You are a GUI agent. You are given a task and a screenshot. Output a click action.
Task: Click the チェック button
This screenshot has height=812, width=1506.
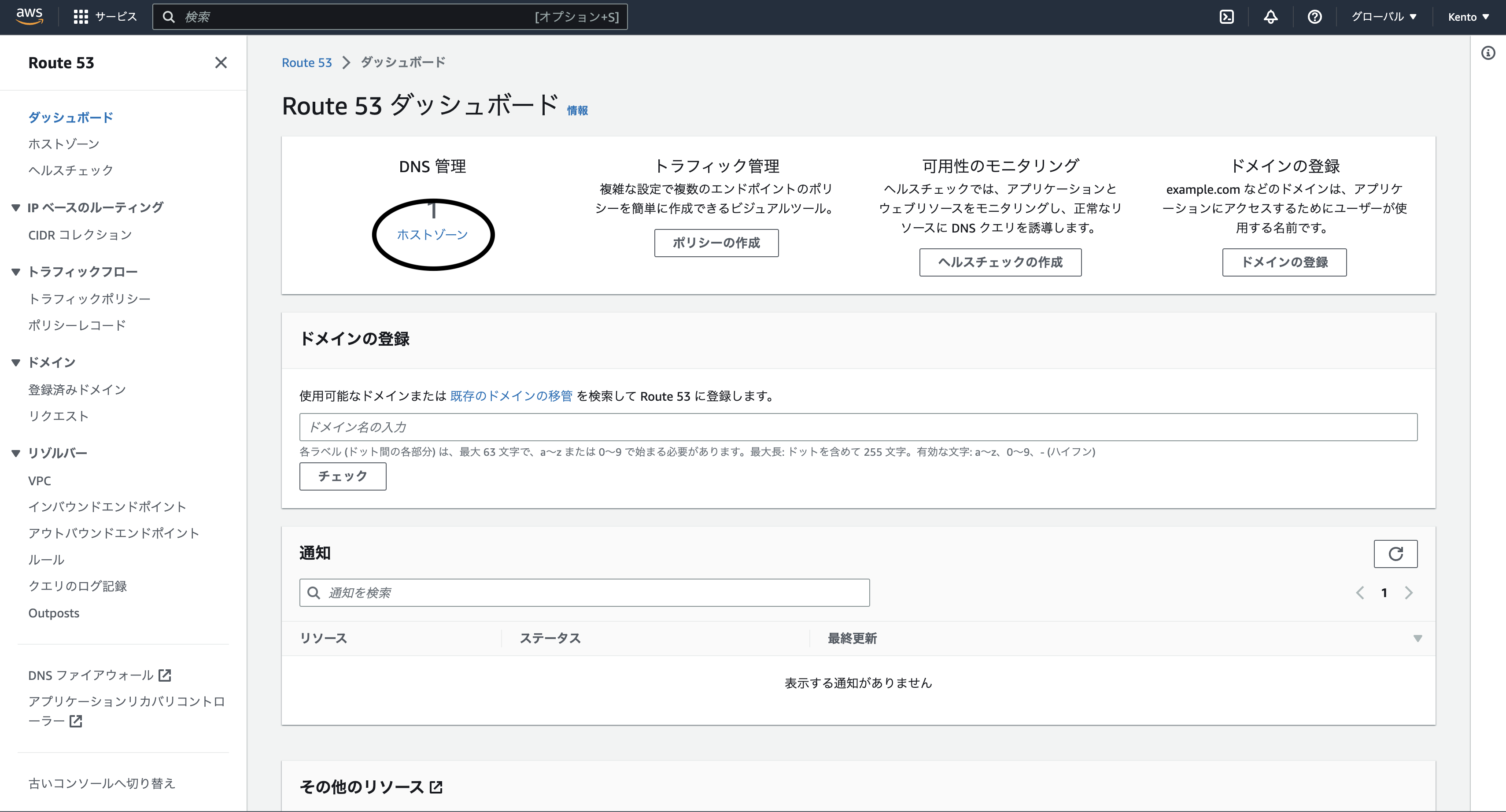[343, 476]
